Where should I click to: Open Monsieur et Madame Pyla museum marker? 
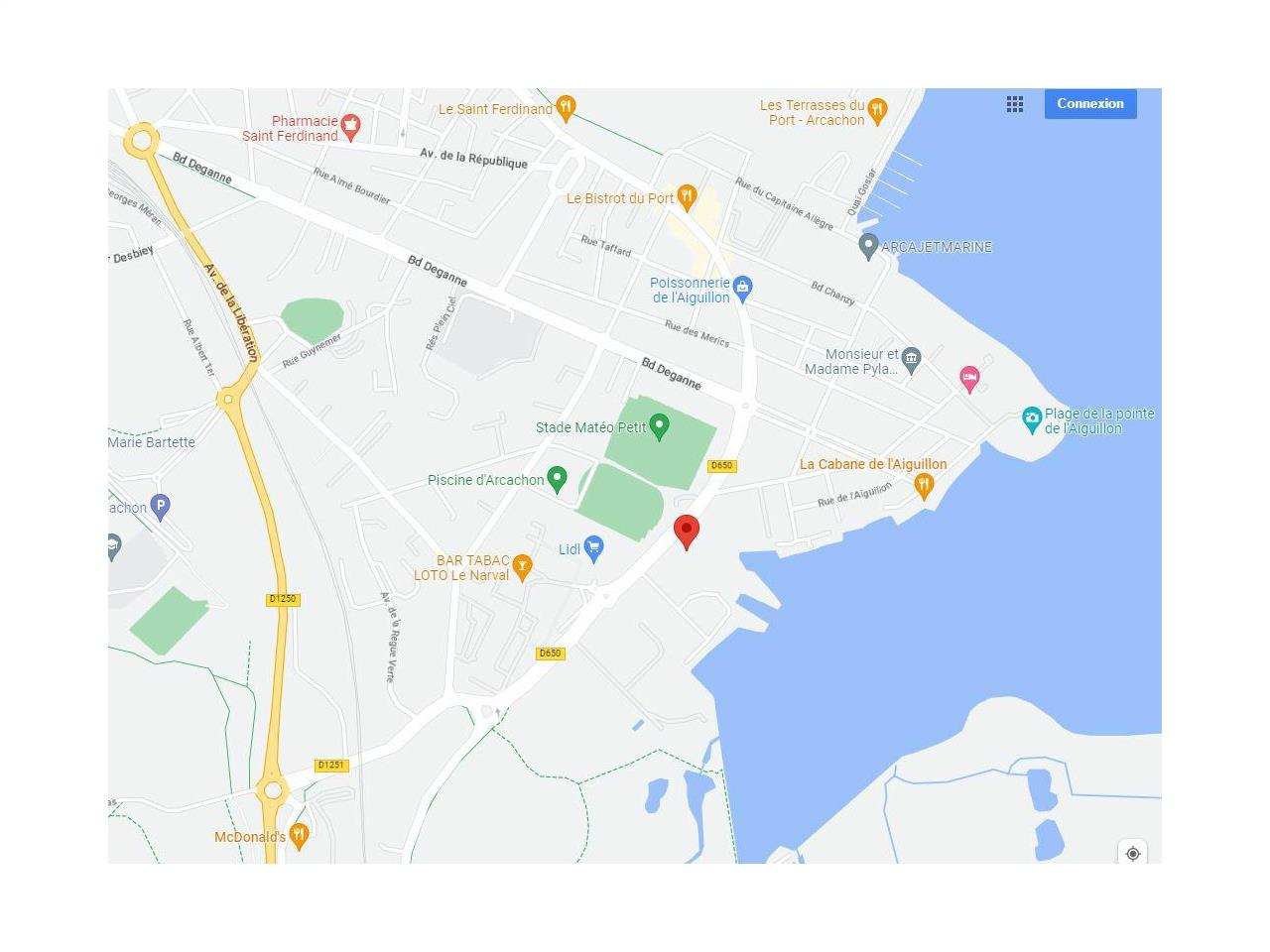coord(912,359)
